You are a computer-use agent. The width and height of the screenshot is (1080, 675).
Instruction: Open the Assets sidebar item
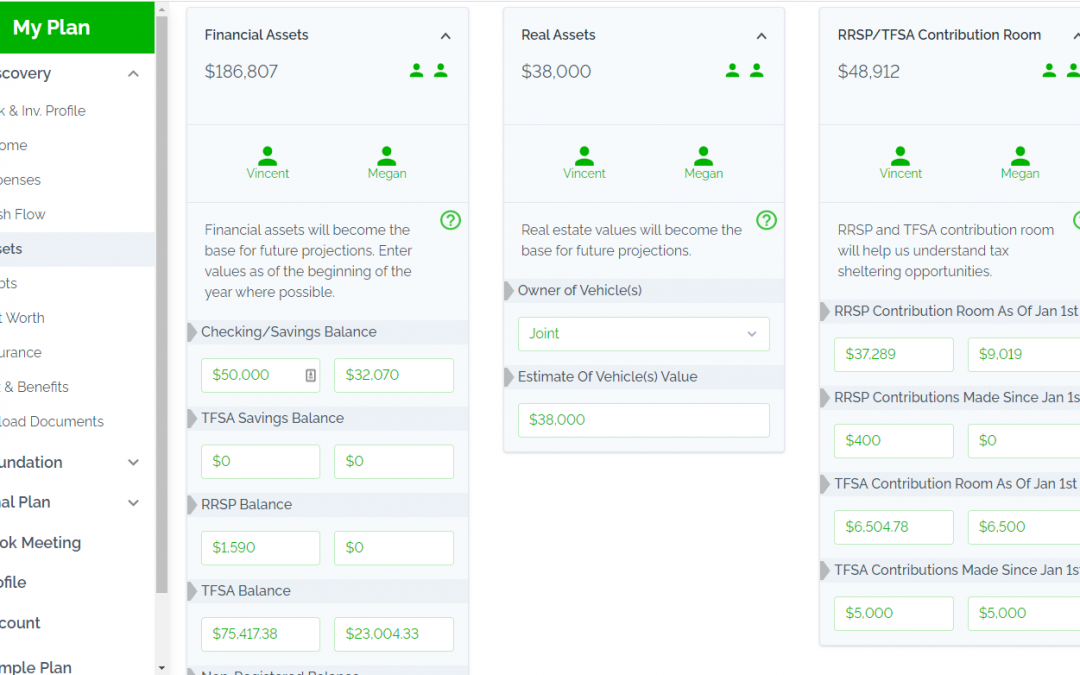(77, 249)
